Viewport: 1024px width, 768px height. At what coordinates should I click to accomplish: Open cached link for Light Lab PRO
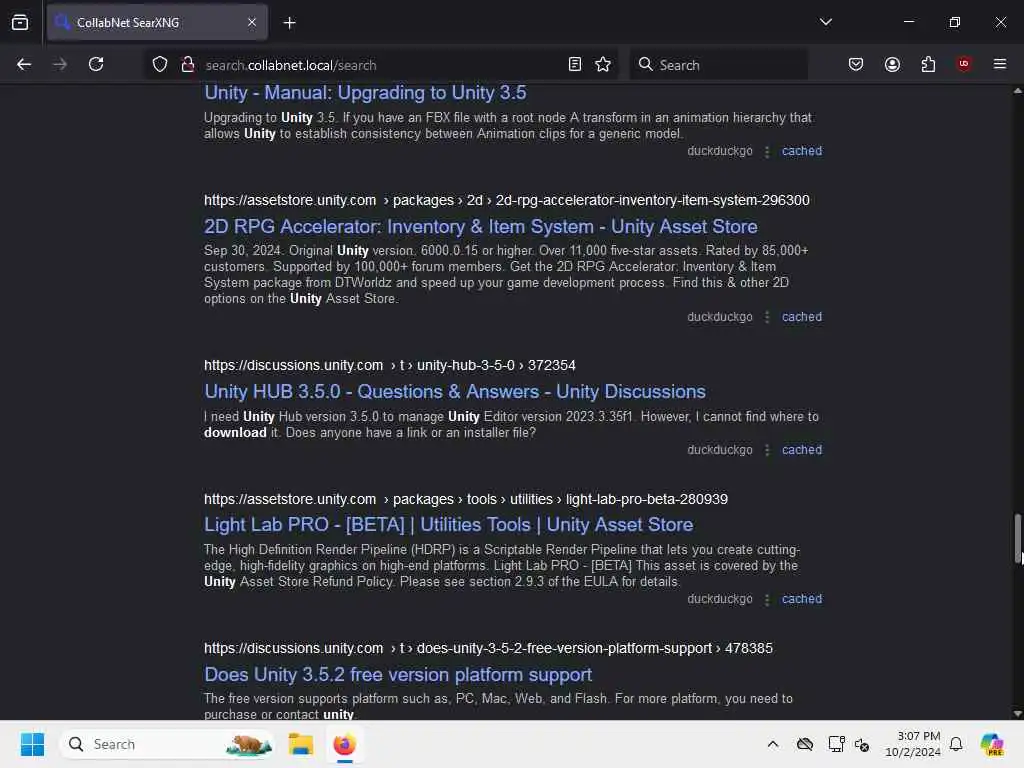(801, 599)
